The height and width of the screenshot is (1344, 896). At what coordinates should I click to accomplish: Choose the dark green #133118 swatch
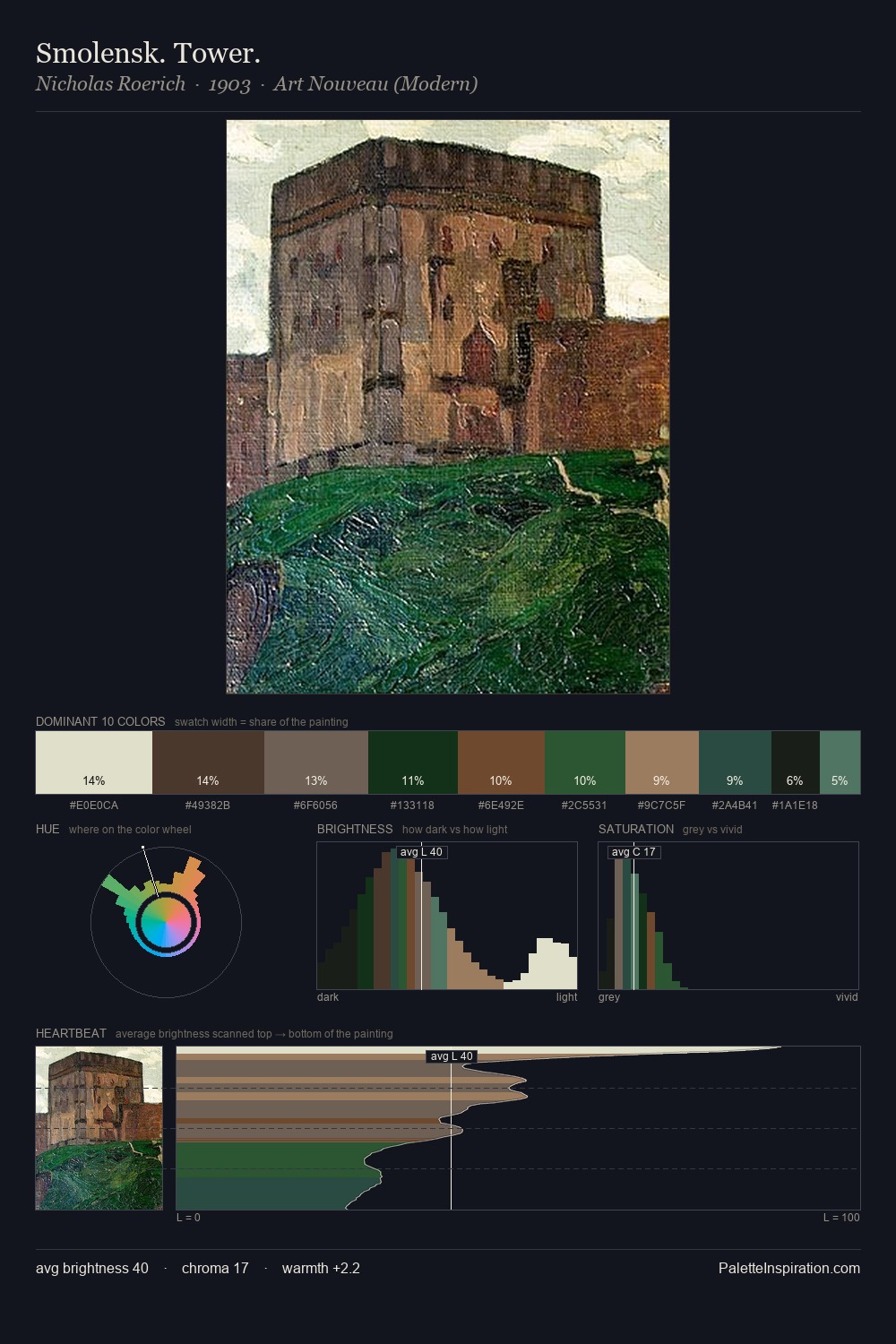(x=413, y=762)
